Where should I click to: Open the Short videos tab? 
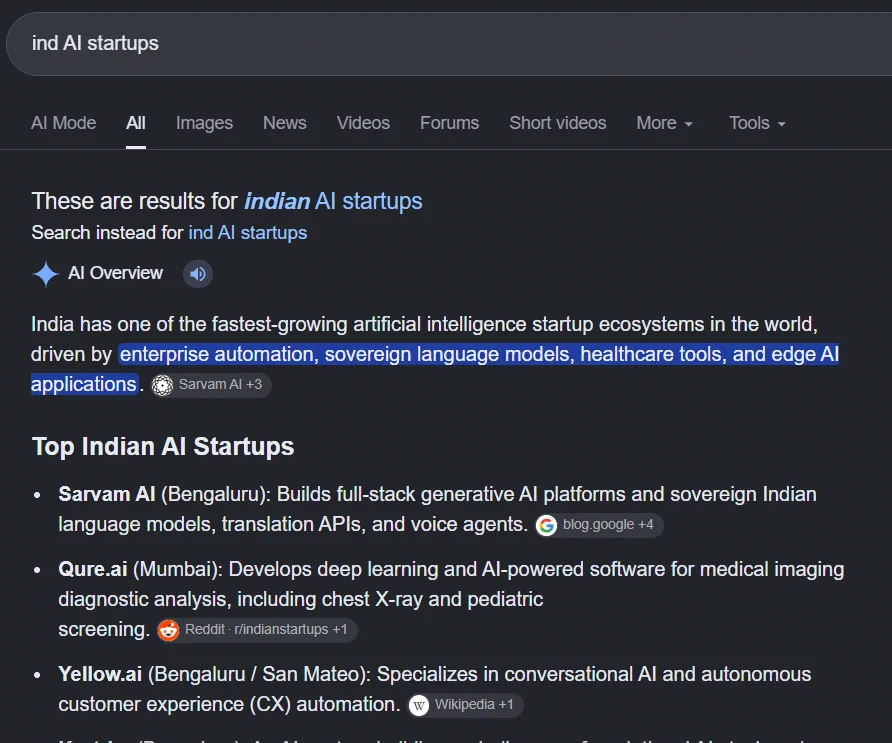[558, 123]
